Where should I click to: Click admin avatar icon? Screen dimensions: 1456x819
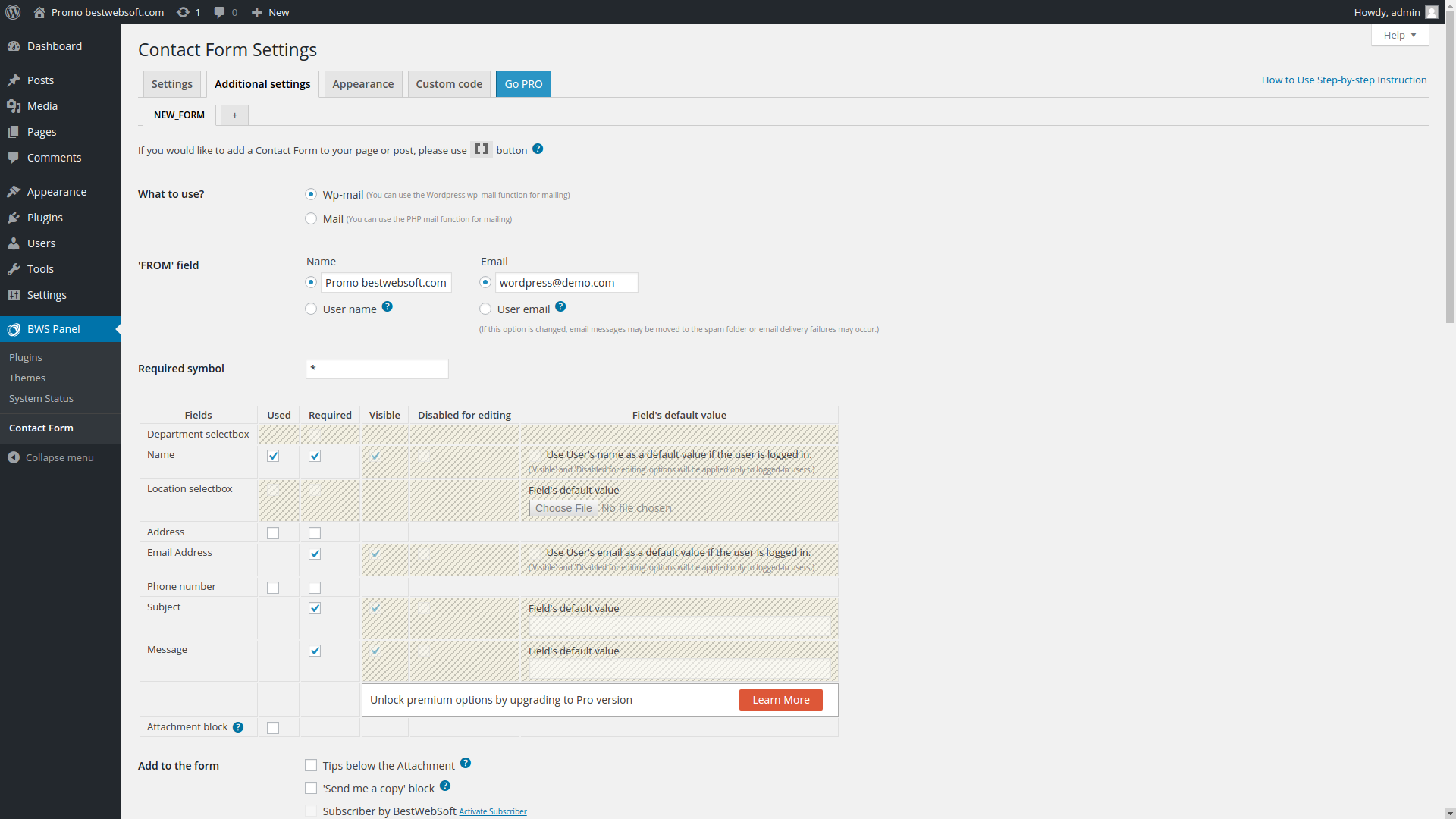coord(1432,12)
